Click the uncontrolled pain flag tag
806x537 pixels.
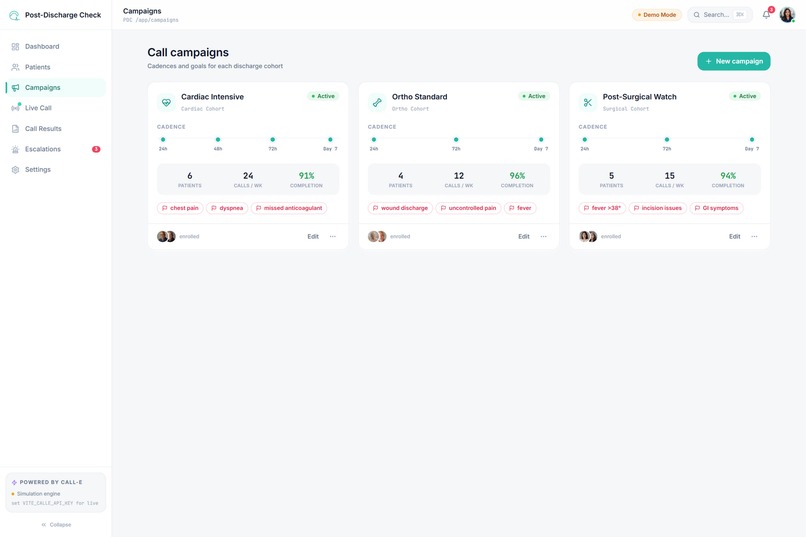pyautogui.click(x=468, y=208)
